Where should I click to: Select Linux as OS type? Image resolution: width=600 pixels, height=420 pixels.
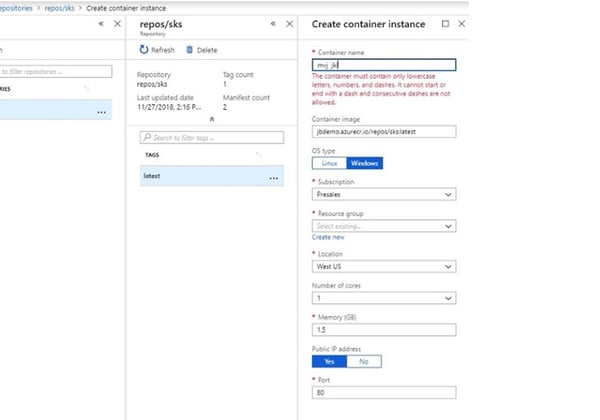tap(329, 163)
